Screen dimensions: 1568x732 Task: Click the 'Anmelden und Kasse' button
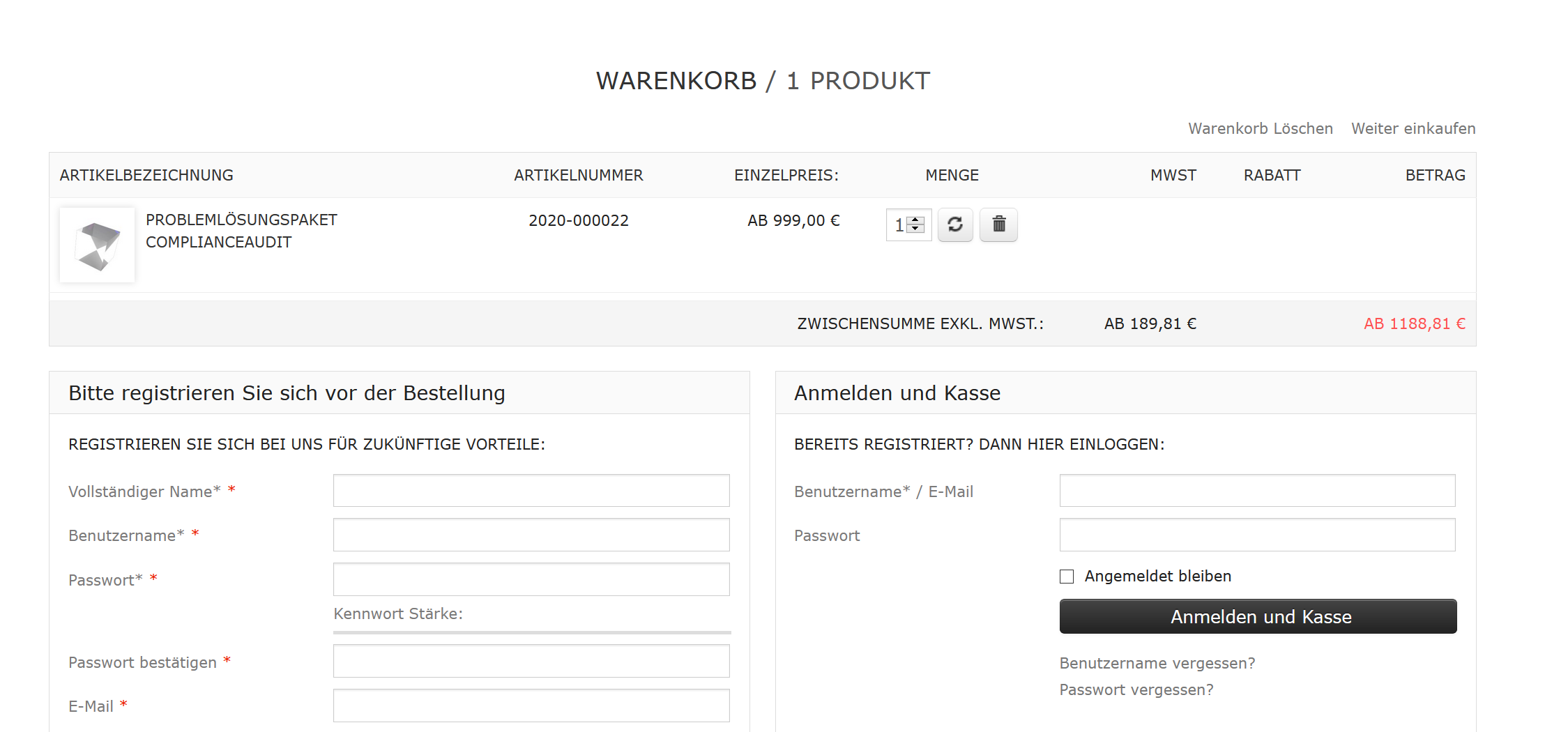click(x=1258, y=616)
